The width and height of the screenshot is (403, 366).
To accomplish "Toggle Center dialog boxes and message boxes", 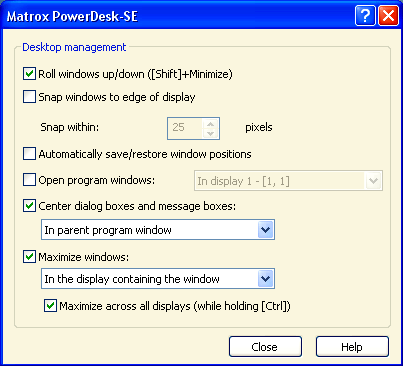I will click(29, 206).
